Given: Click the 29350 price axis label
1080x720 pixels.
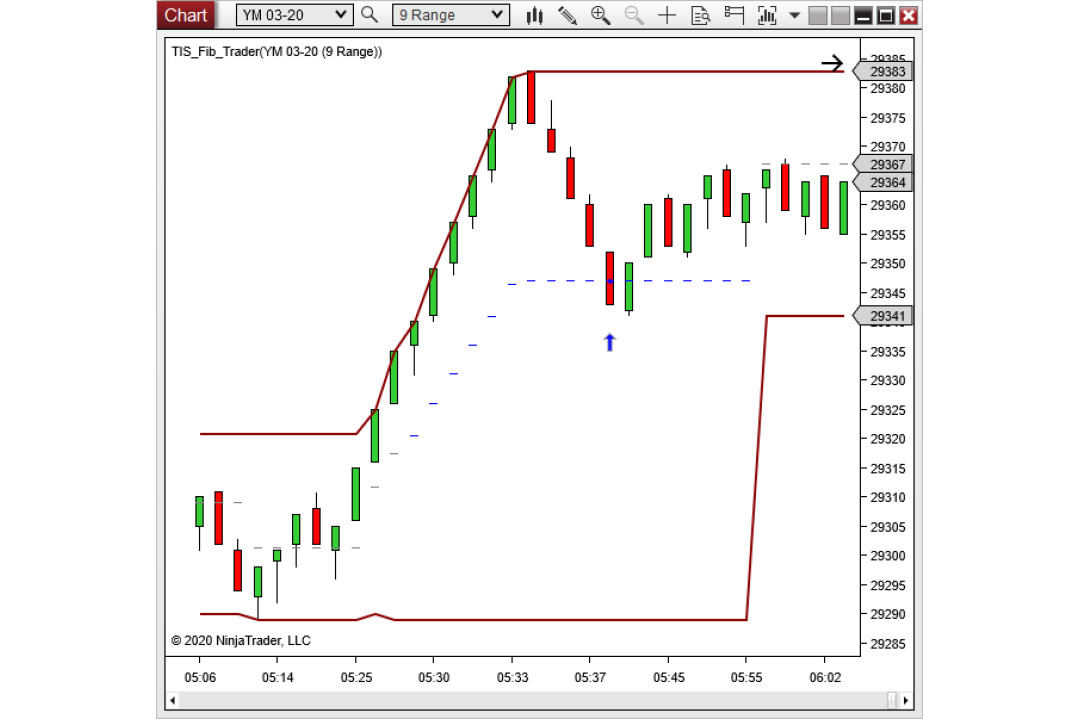Looking at the screenshot, I should tap(888, 264).
